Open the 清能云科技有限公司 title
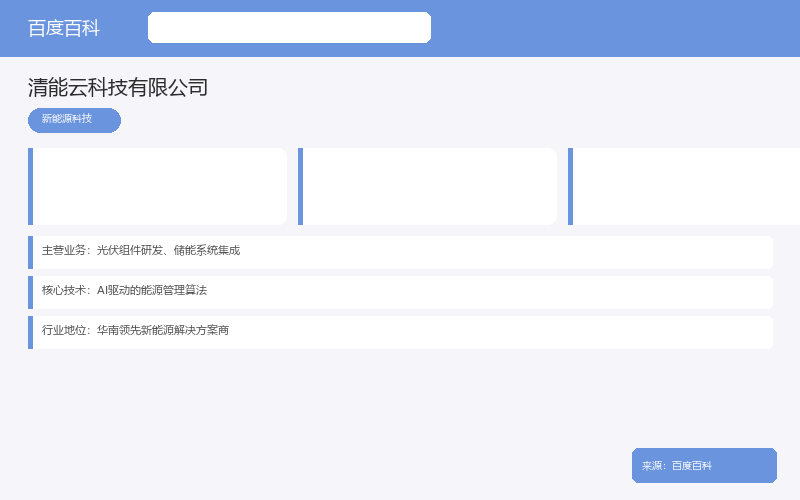Image resolution: width=800 pixels, height=500 pixels. [x=118, y=88]
